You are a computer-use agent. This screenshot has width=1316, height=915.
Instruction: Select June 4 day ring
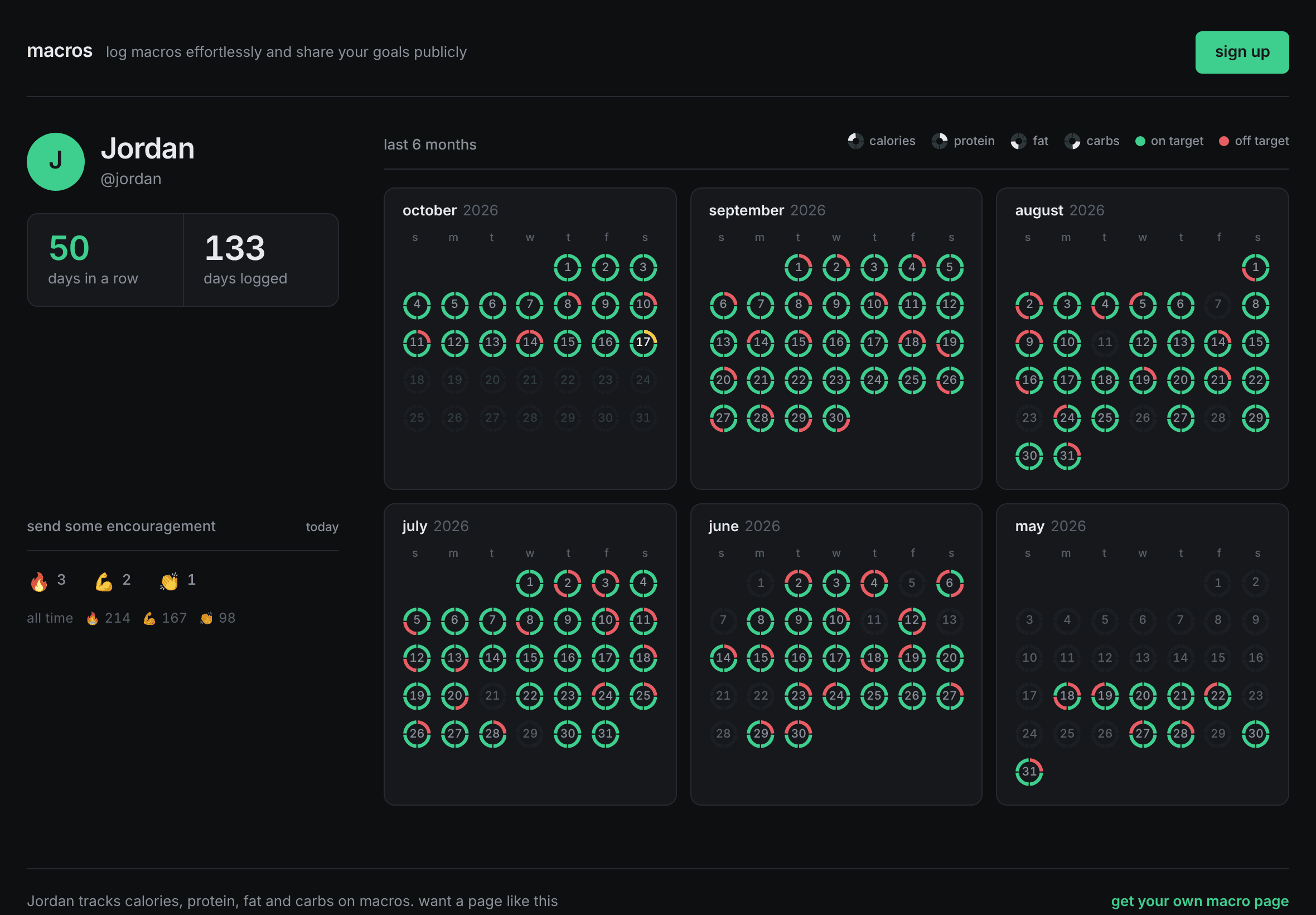click(x=874, y=583)
